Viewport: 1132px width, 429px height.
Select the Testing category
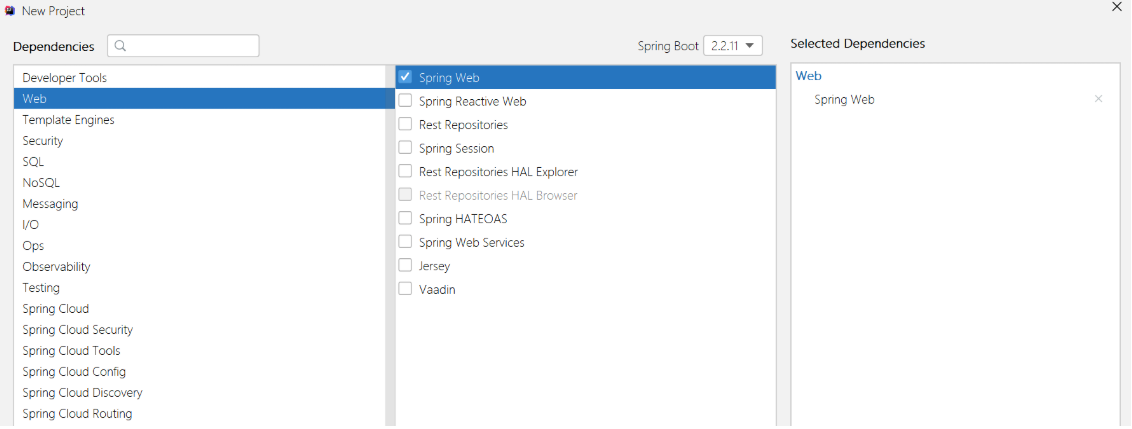[200, 287]
